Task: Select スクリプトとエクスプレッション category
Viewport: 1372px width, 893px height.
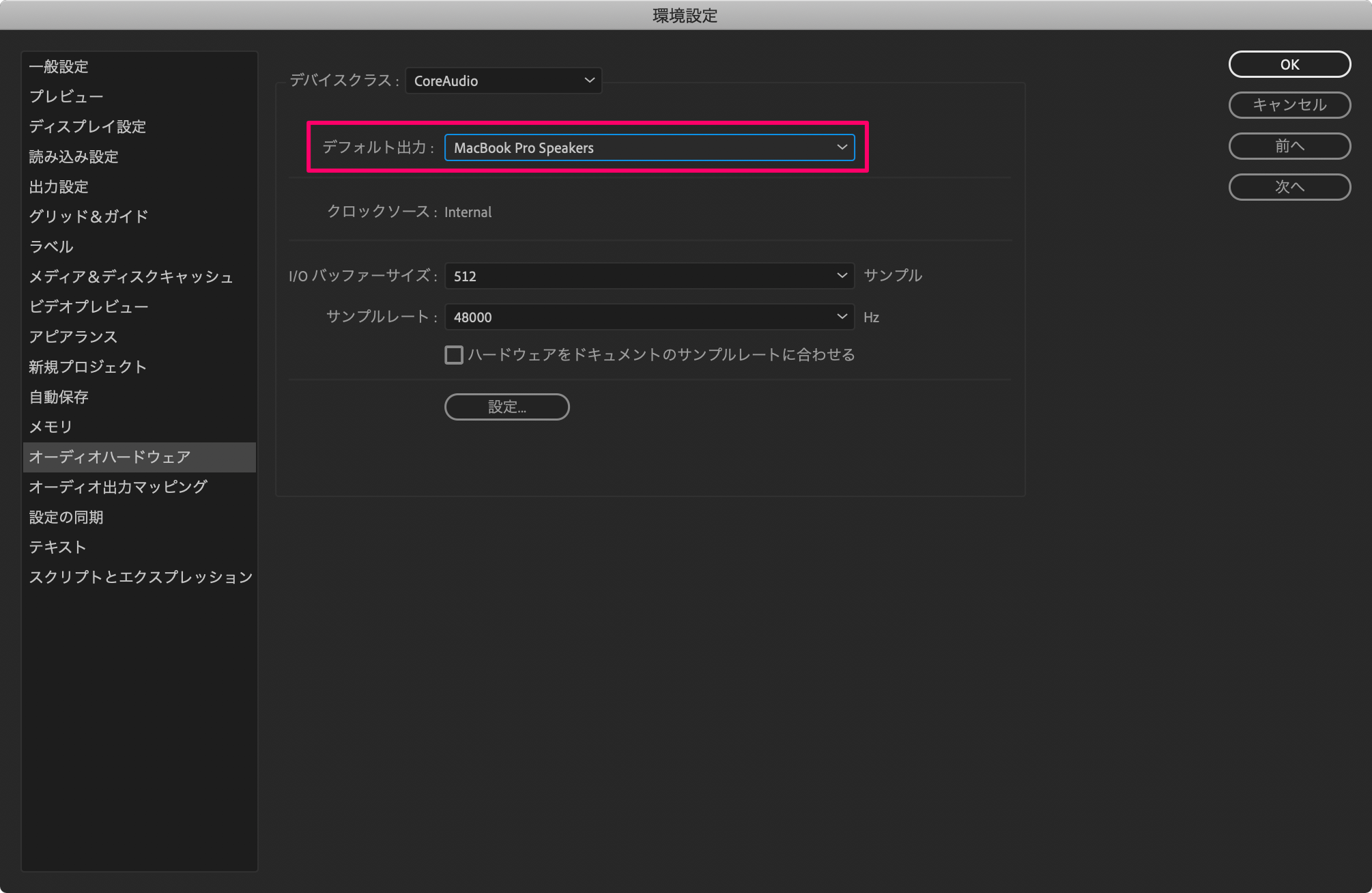Action: click(x=139, y=578)
